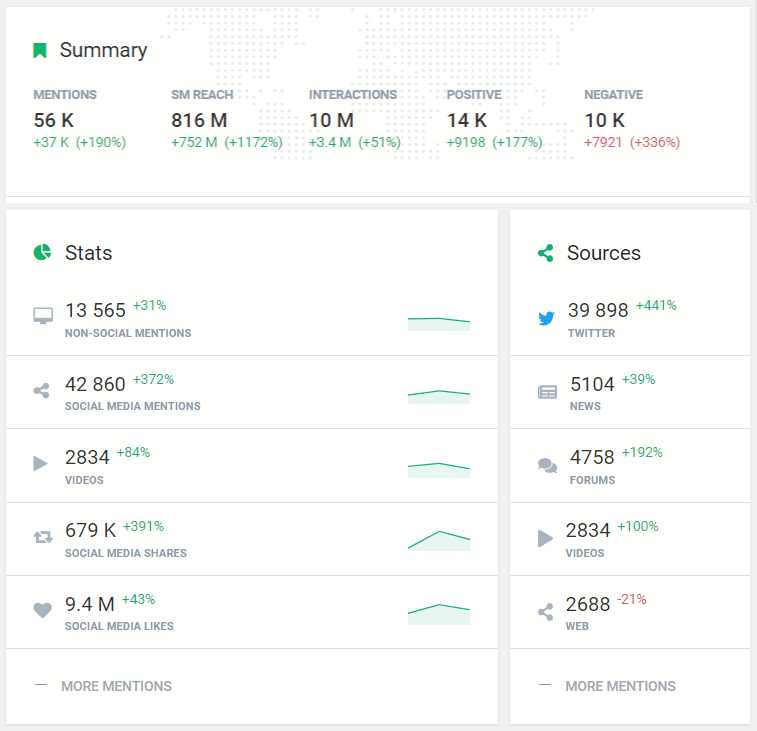The height and width of the screenshot is (731, 757).
Task: Collapse Stats via More Mentions dash icon
Action: click(x=41, y=685)
